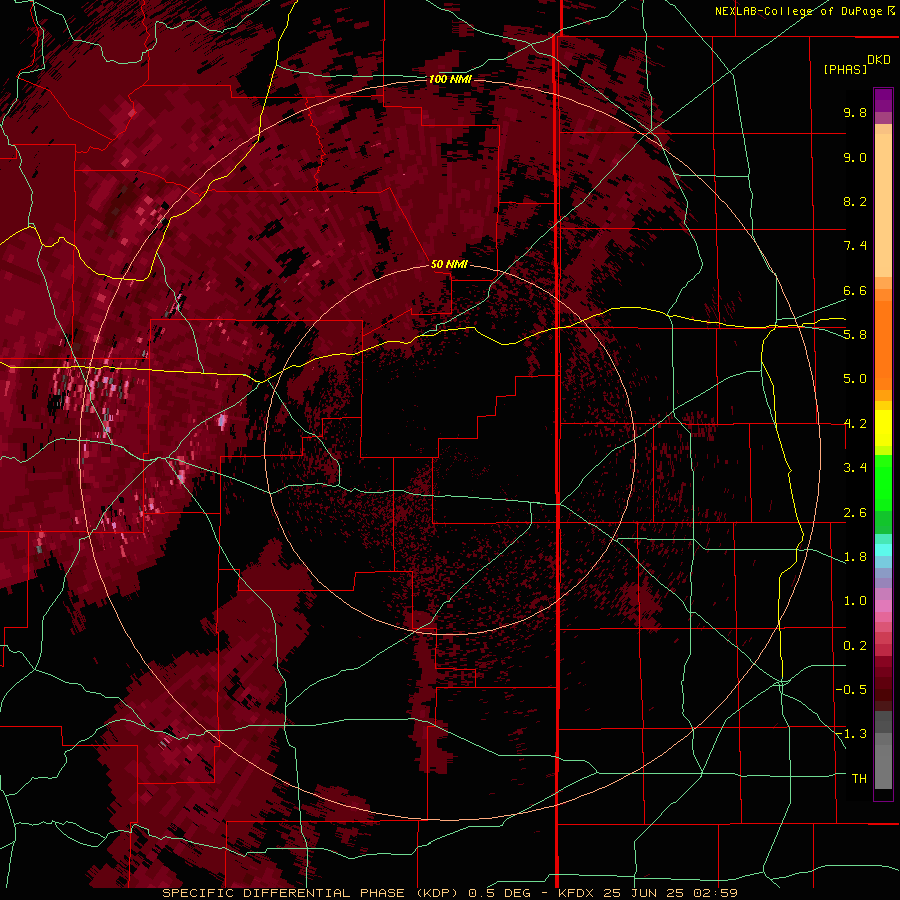Click the KFDX station identifier in caption

pyautogui.click(x=579, y=893)
